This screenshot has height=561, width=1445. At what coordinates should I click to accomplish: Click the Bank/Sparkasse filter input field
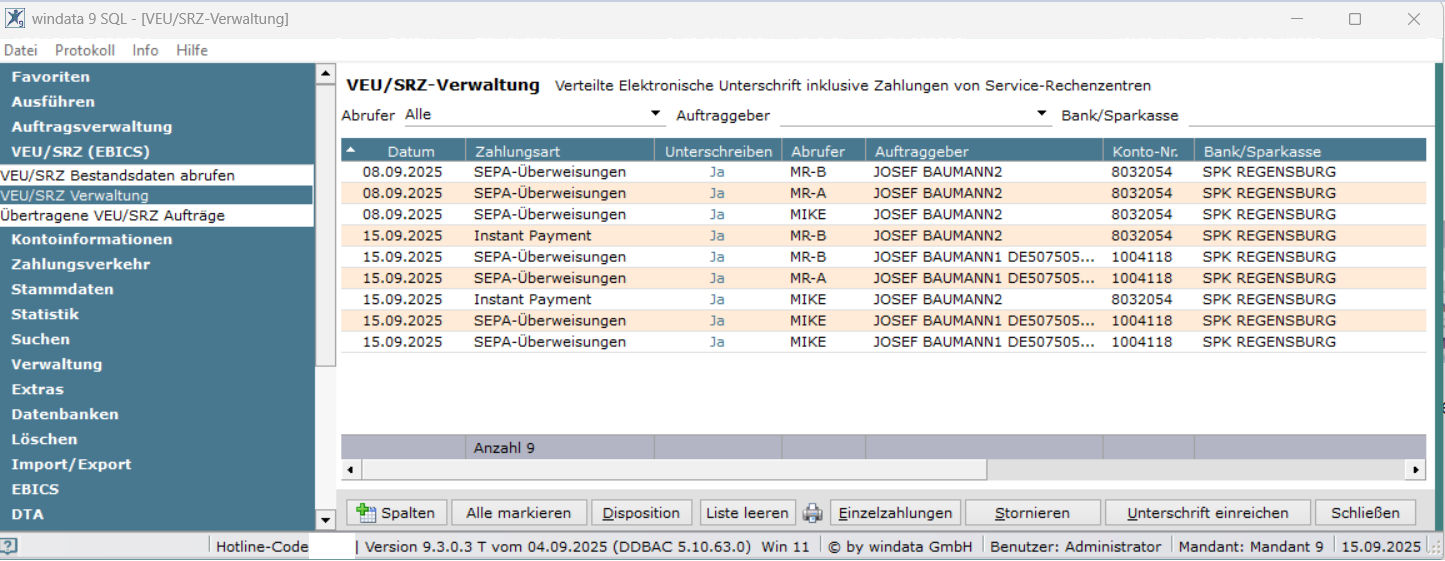(1305, 115)
